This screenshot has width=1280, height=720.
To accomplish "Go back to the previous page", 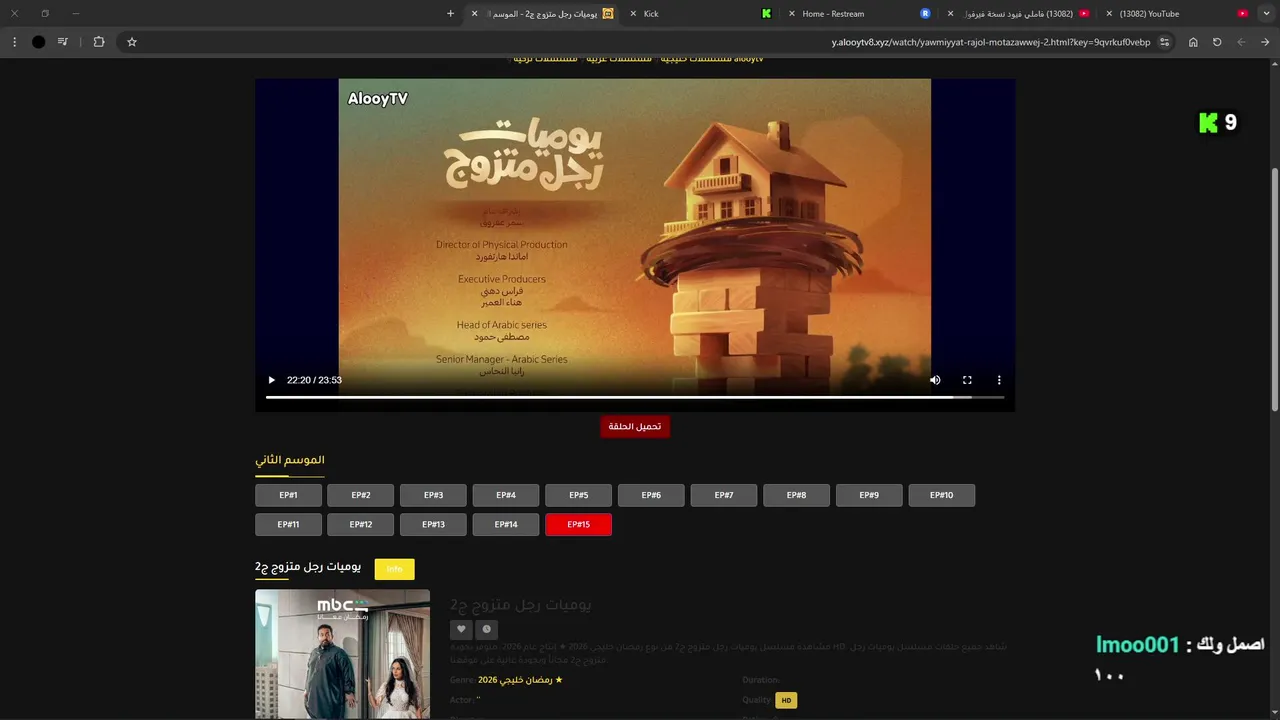I will click(1265, 42).
